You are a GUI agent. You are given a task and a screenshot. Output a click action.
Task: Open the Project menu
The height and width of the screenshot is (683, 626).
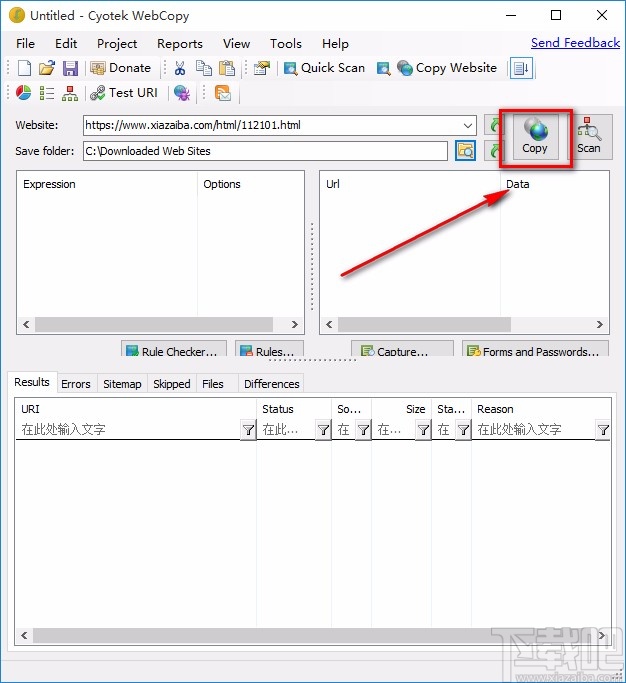point(117,44)
